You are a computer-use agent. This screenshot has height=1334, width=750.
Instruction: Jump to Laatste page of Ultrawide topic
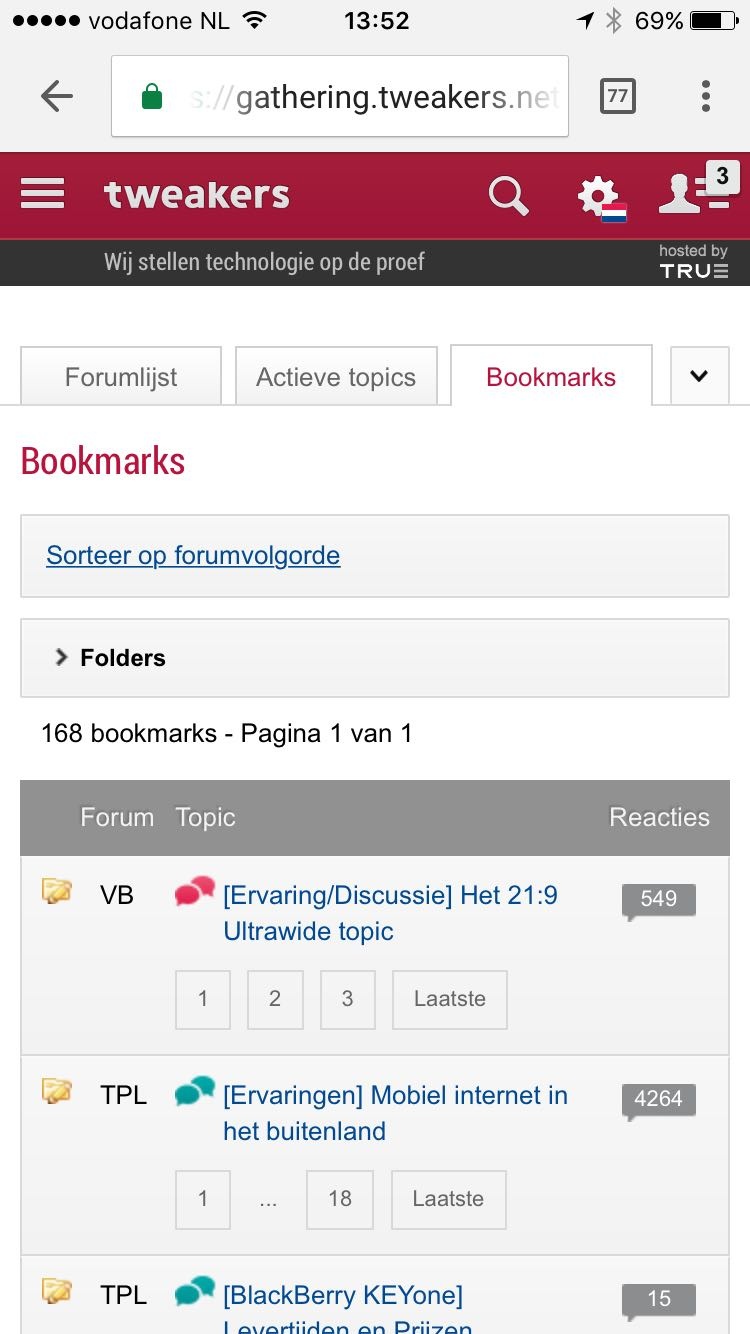(449, 999)
